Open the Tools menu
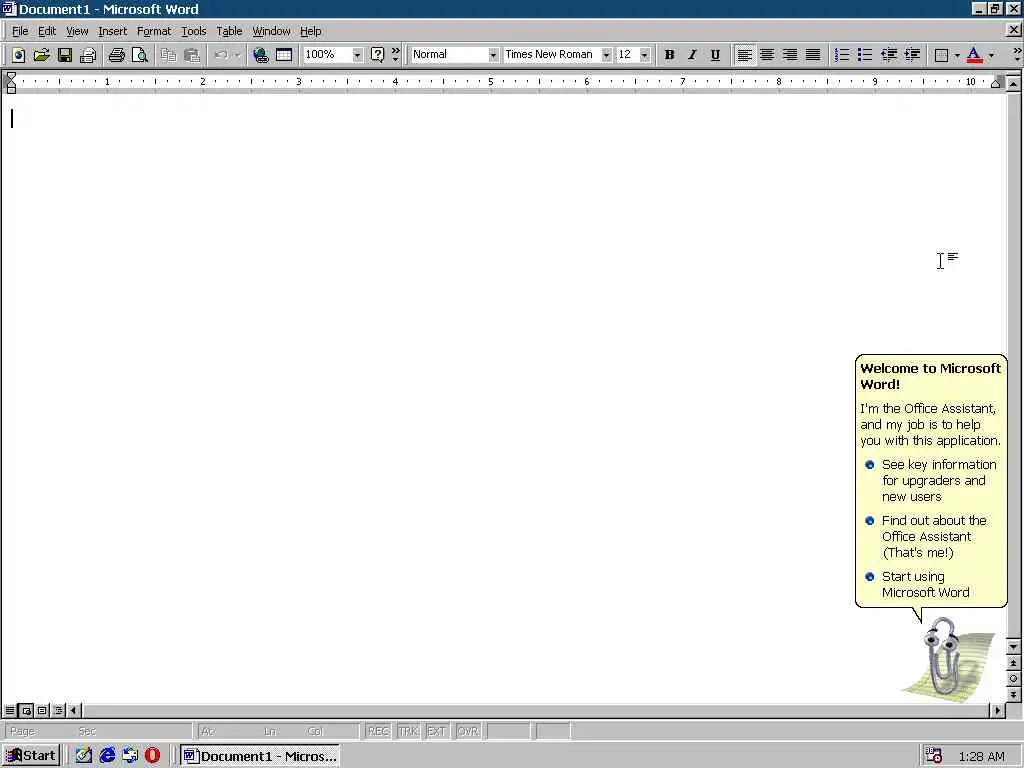The height and width of the screenshot is (768, 1024). click(193, 31)
